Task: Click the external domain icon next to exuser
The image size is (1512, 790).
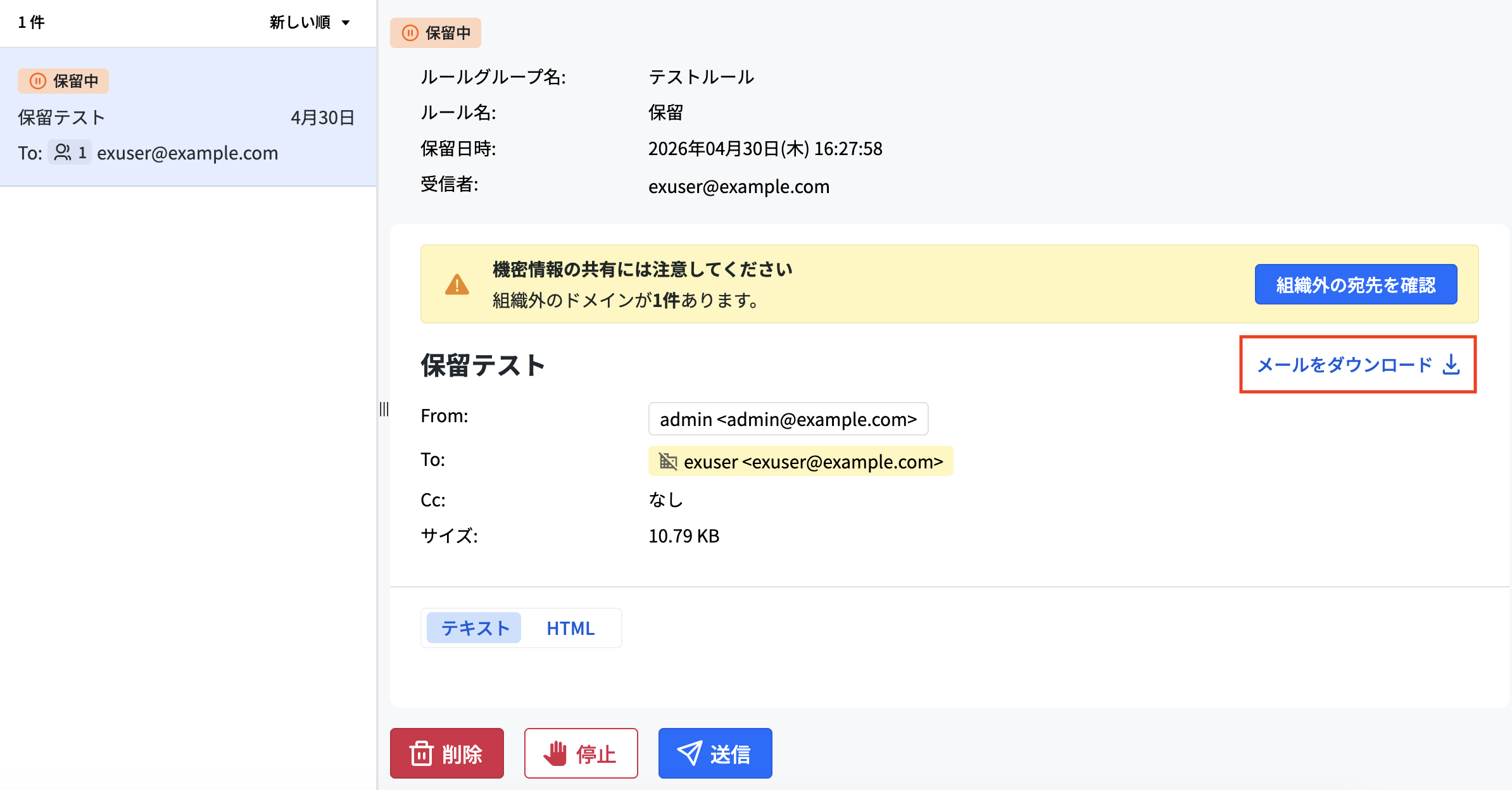Action: click(668, 461)
